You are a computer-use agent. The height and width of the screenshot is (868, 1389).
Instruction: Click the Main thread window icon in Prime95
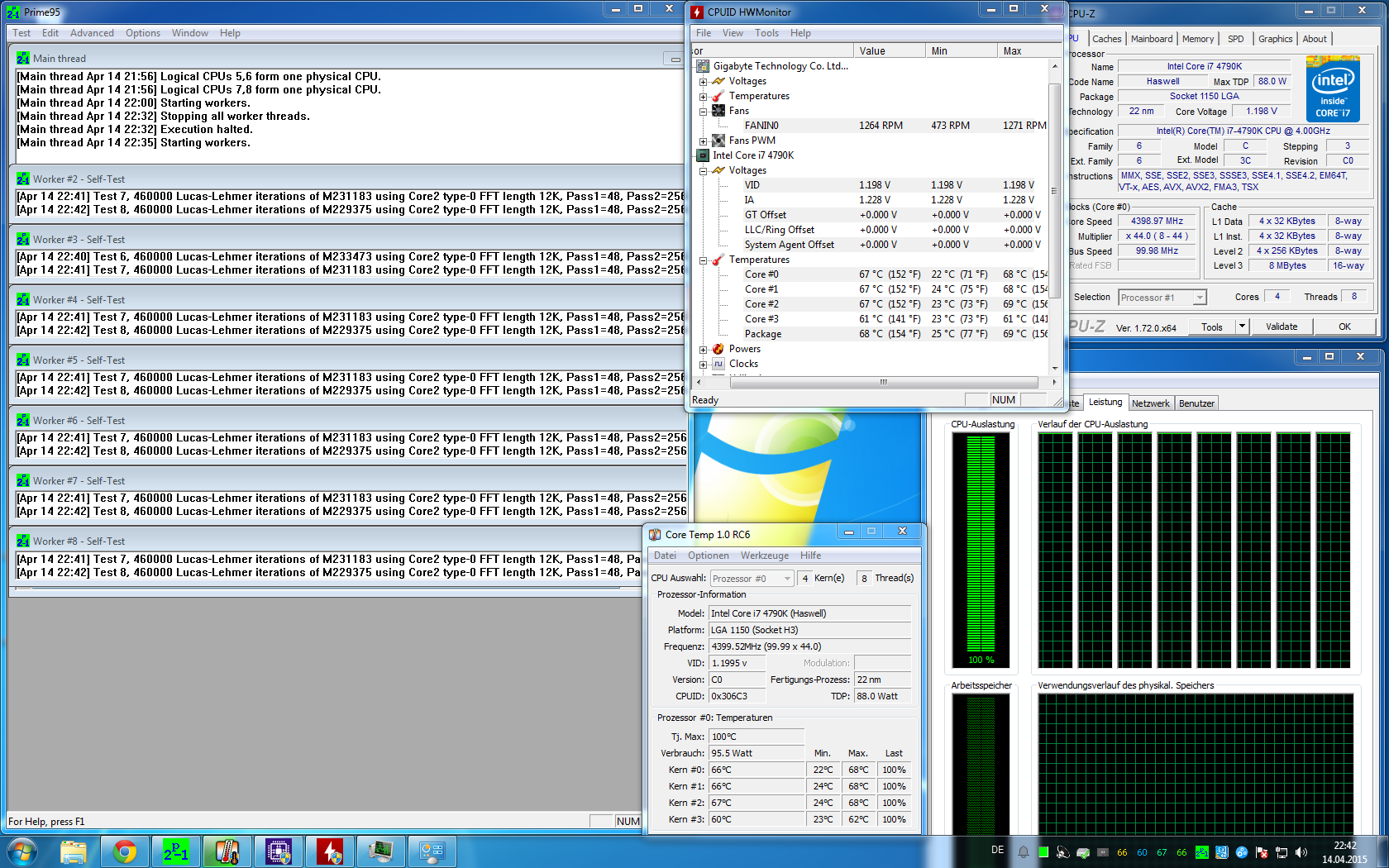click(23, 59)
